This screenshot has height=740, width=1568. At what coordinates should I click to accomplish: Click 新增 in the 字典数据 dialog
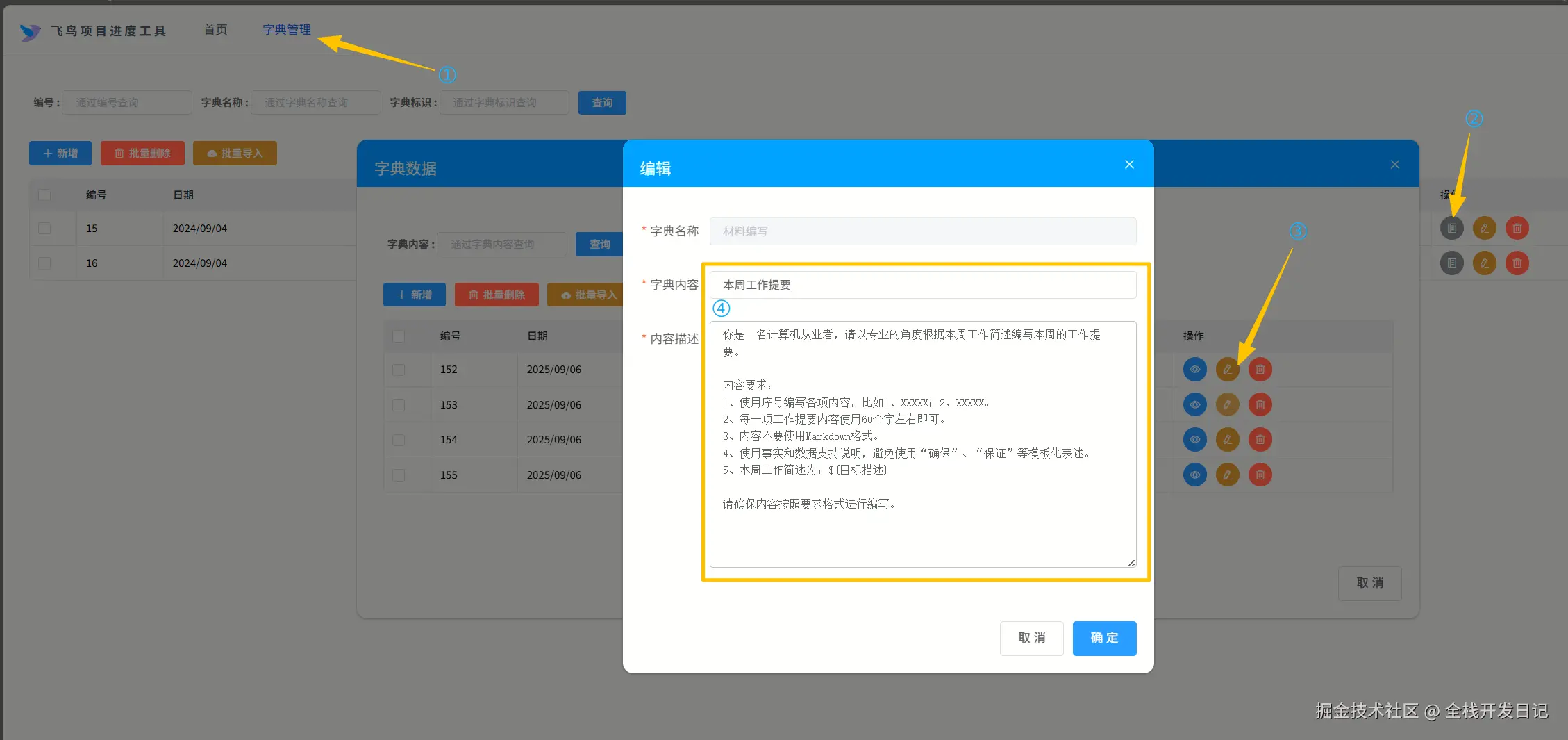click(415, 295)
